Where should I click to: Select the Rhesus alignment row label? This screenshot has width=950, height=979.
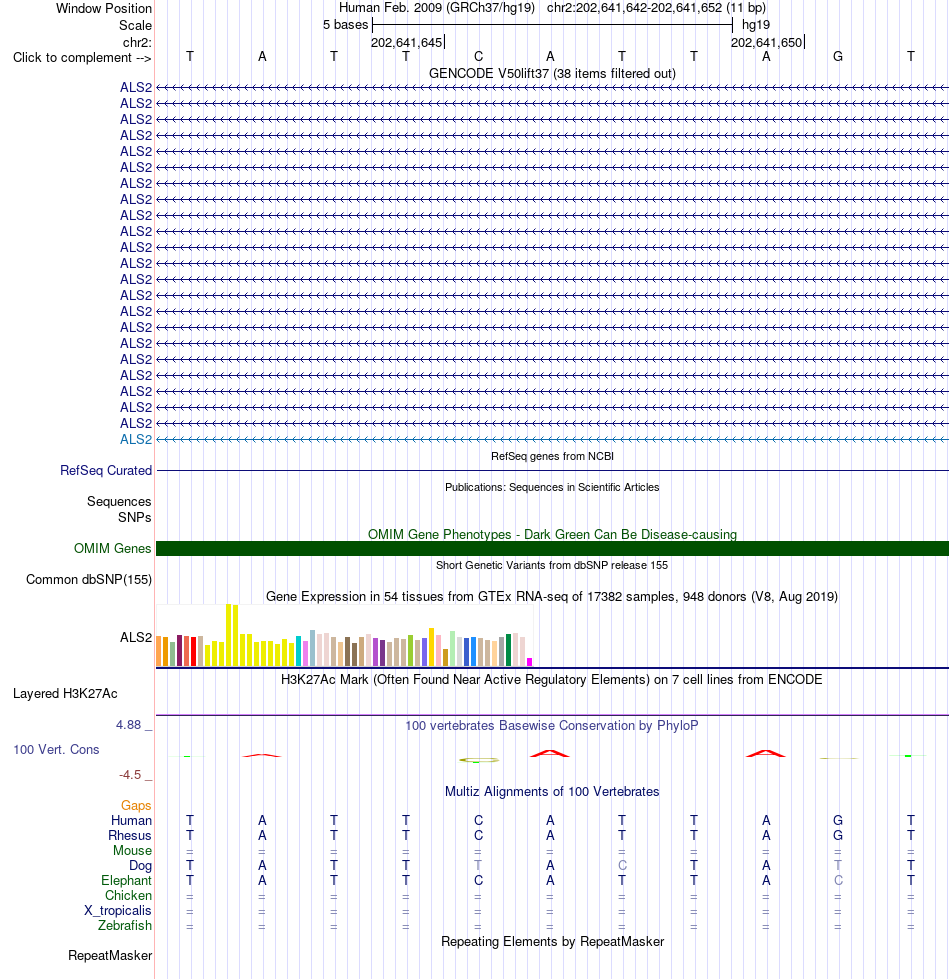(x=130, y=835)
